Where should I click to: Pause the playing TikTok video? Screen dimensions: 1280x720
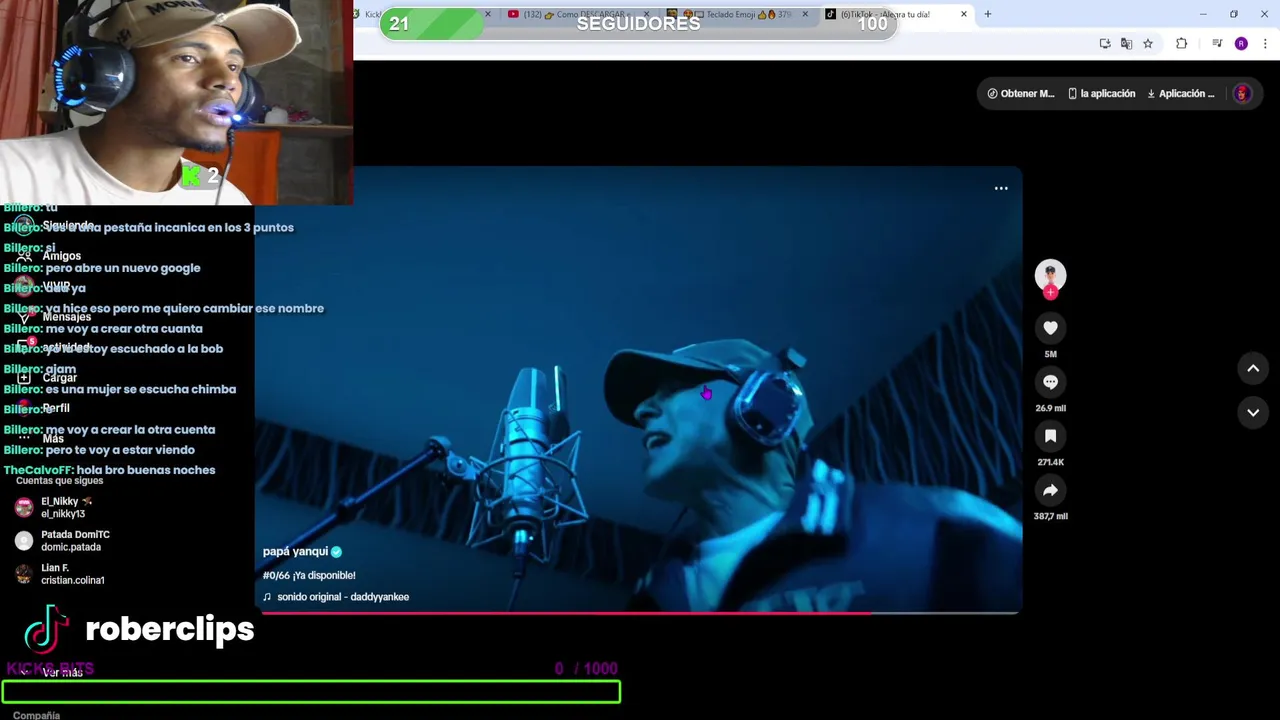point(638,390)
